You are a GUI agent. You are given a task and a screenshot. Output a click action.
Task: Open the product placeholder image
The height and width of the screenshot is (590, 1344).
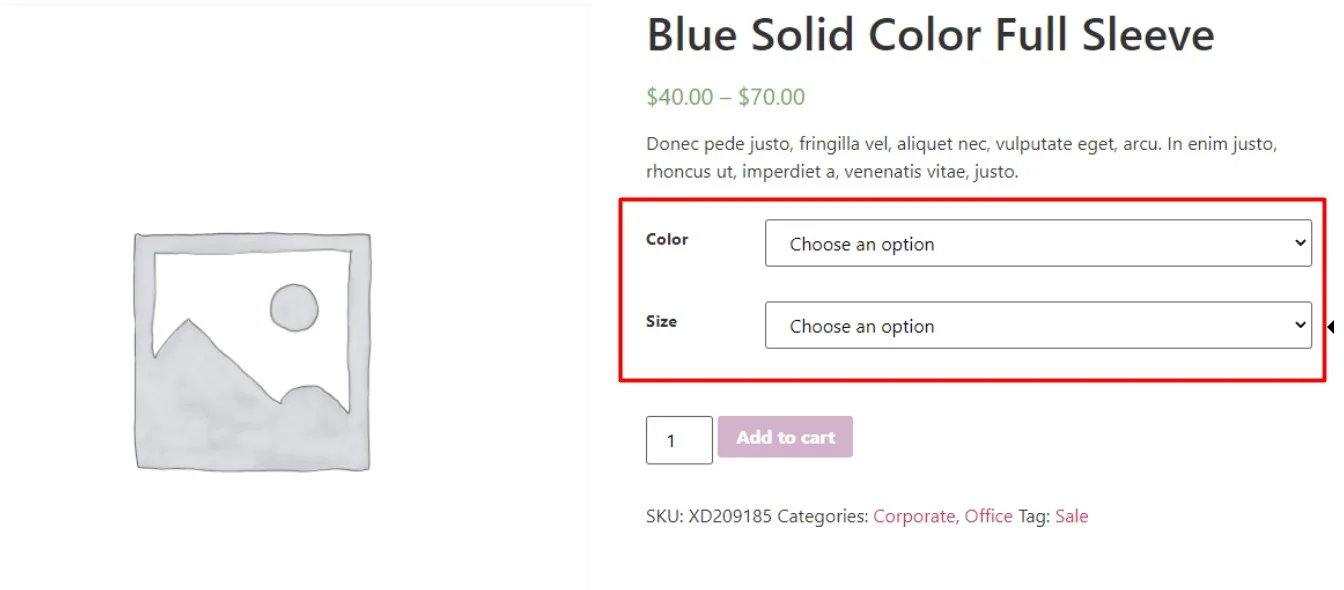252,352
